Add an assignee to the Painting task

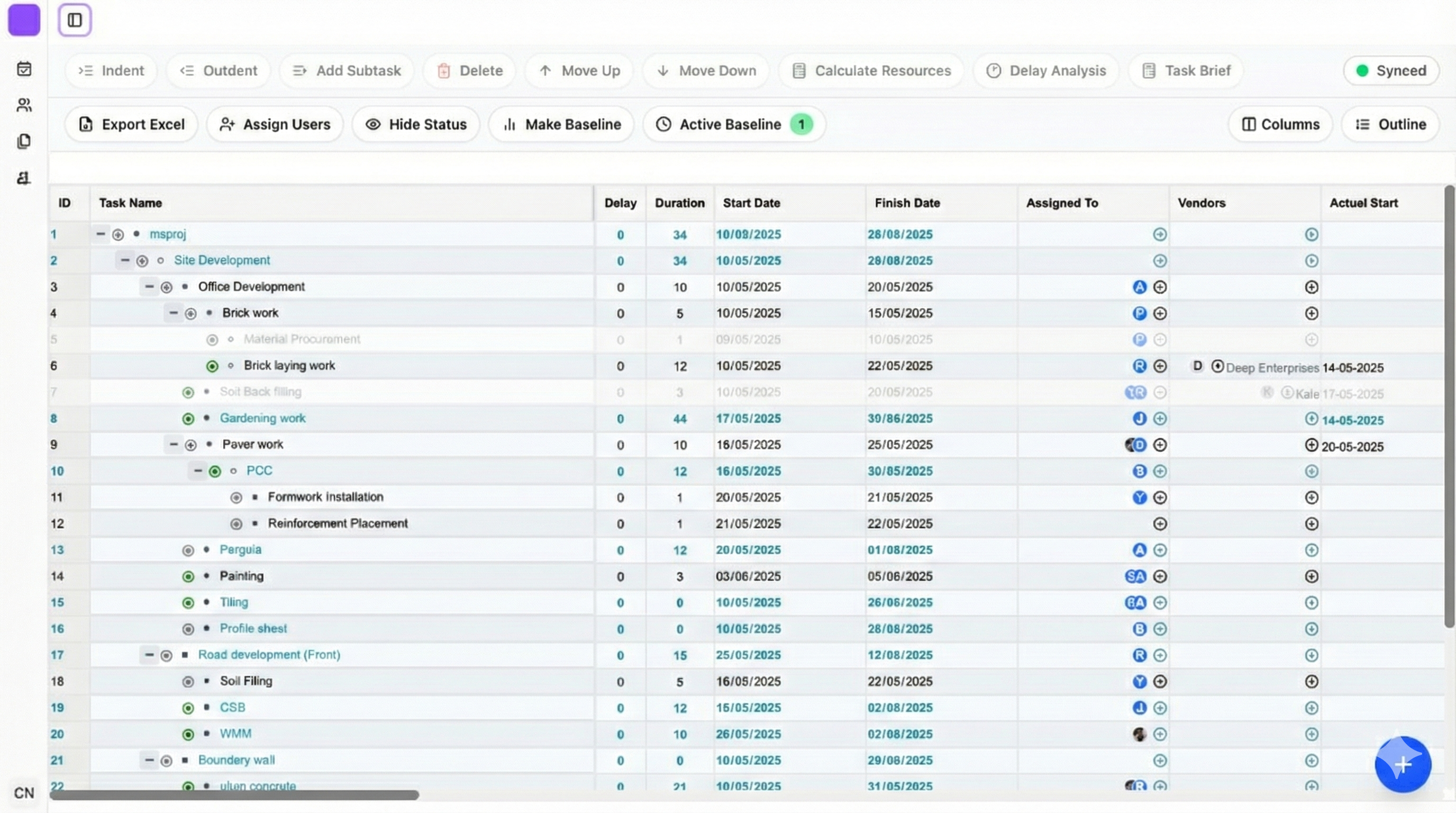(x=1161, y=577)
